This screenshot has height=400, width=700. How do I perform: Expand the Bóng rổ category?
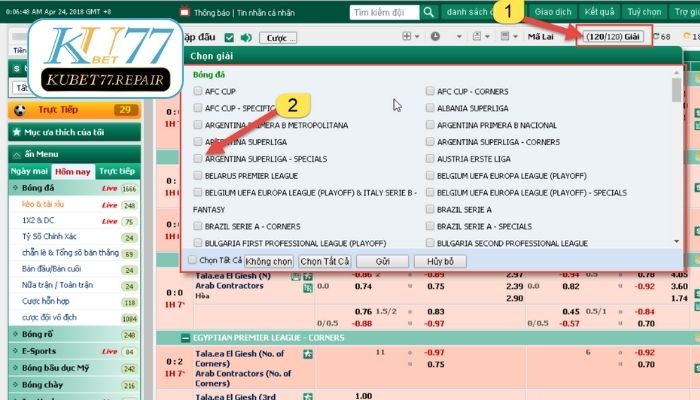74,334
